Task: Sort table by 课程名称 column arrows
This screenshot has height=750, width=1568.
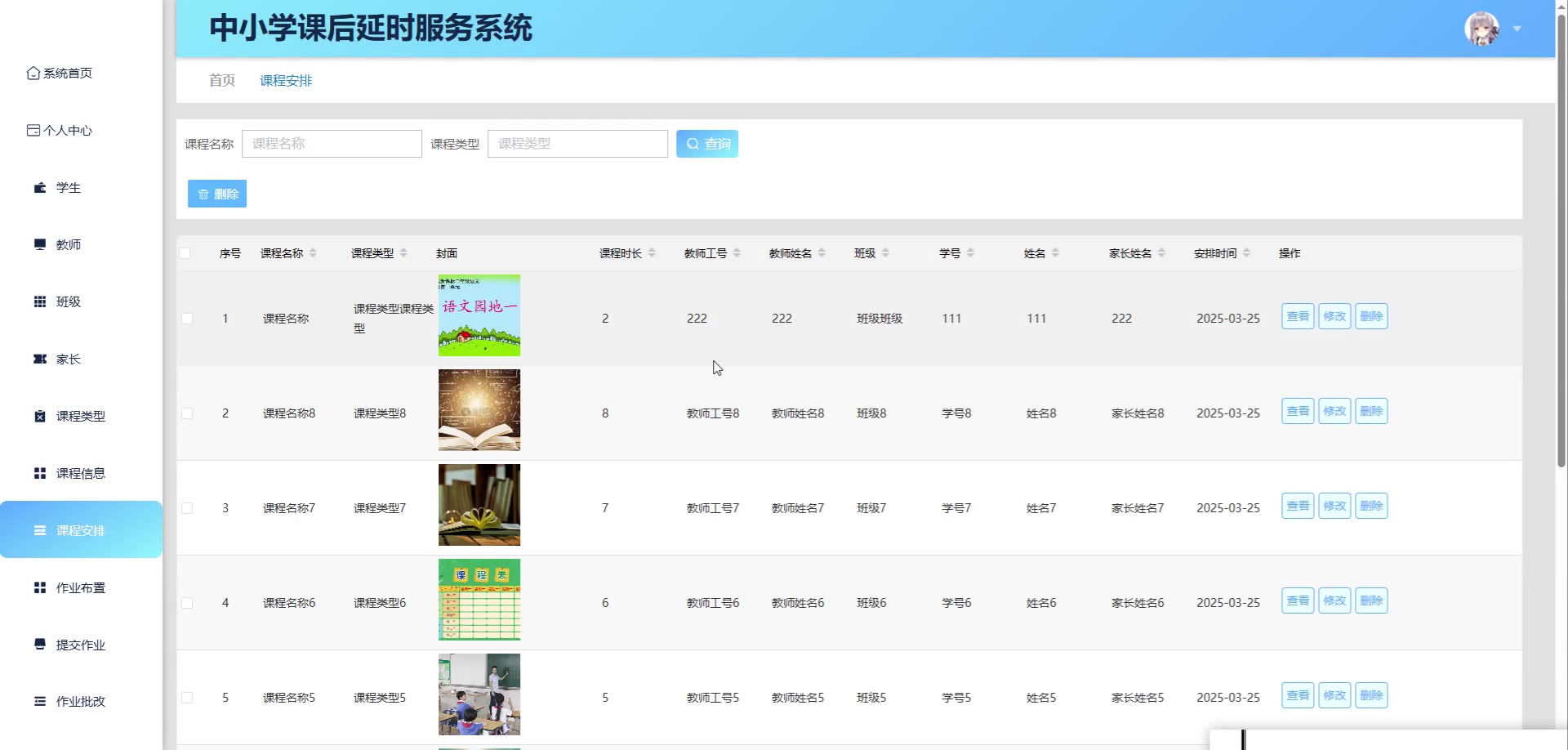Action: coord(313,253)
